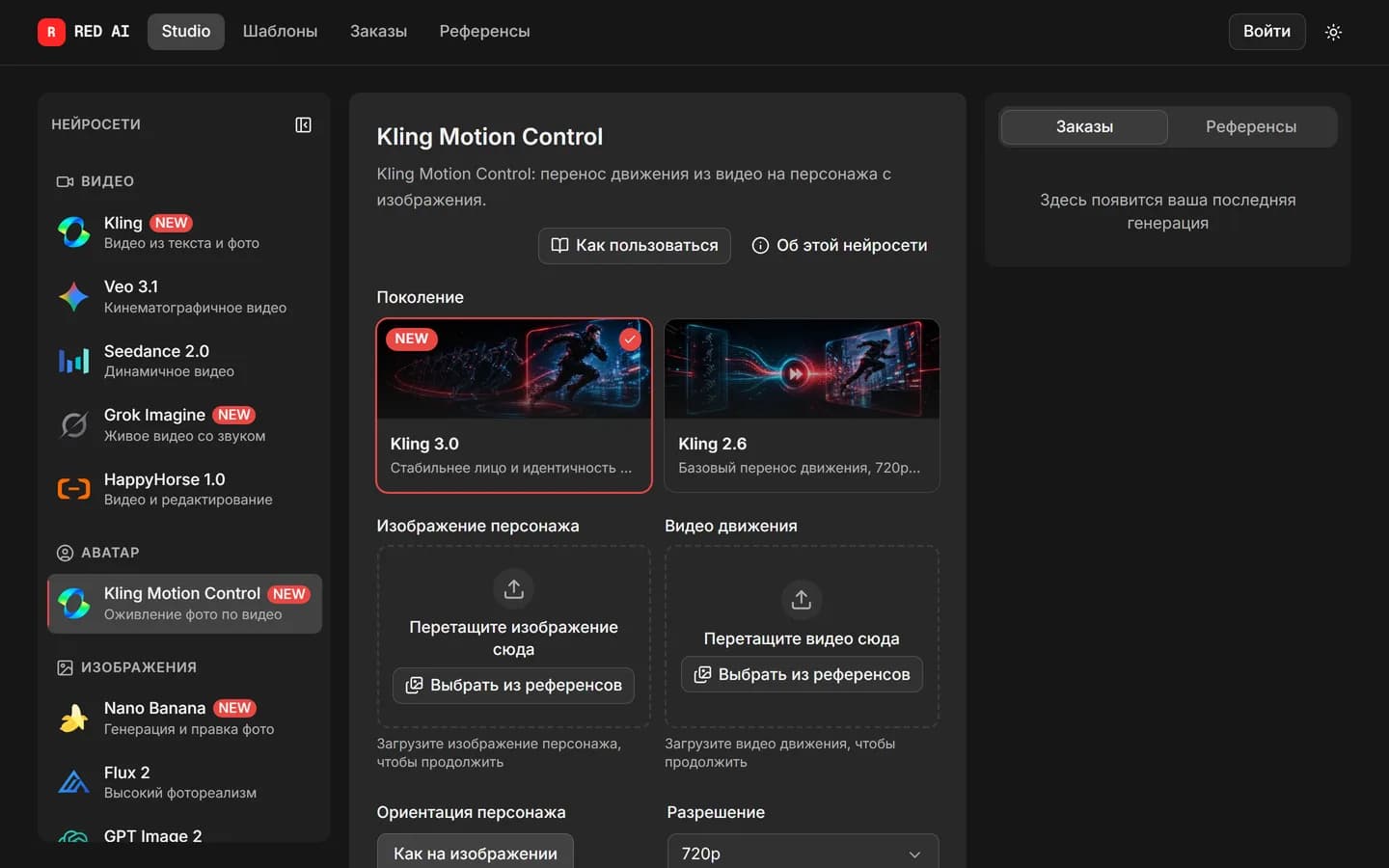Screen dimensions: 1389x868
Task: Click the Войти button
Action: 1266,32
